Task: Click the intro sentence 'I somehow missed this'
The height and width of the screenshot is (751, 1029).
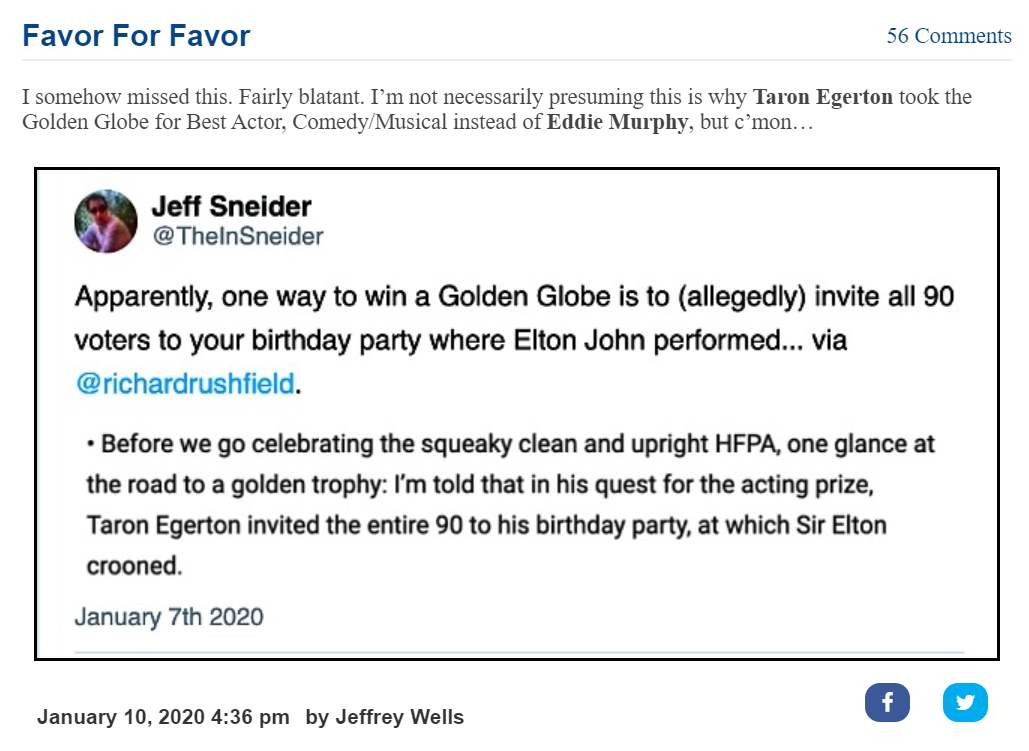Action: (127, 97)
